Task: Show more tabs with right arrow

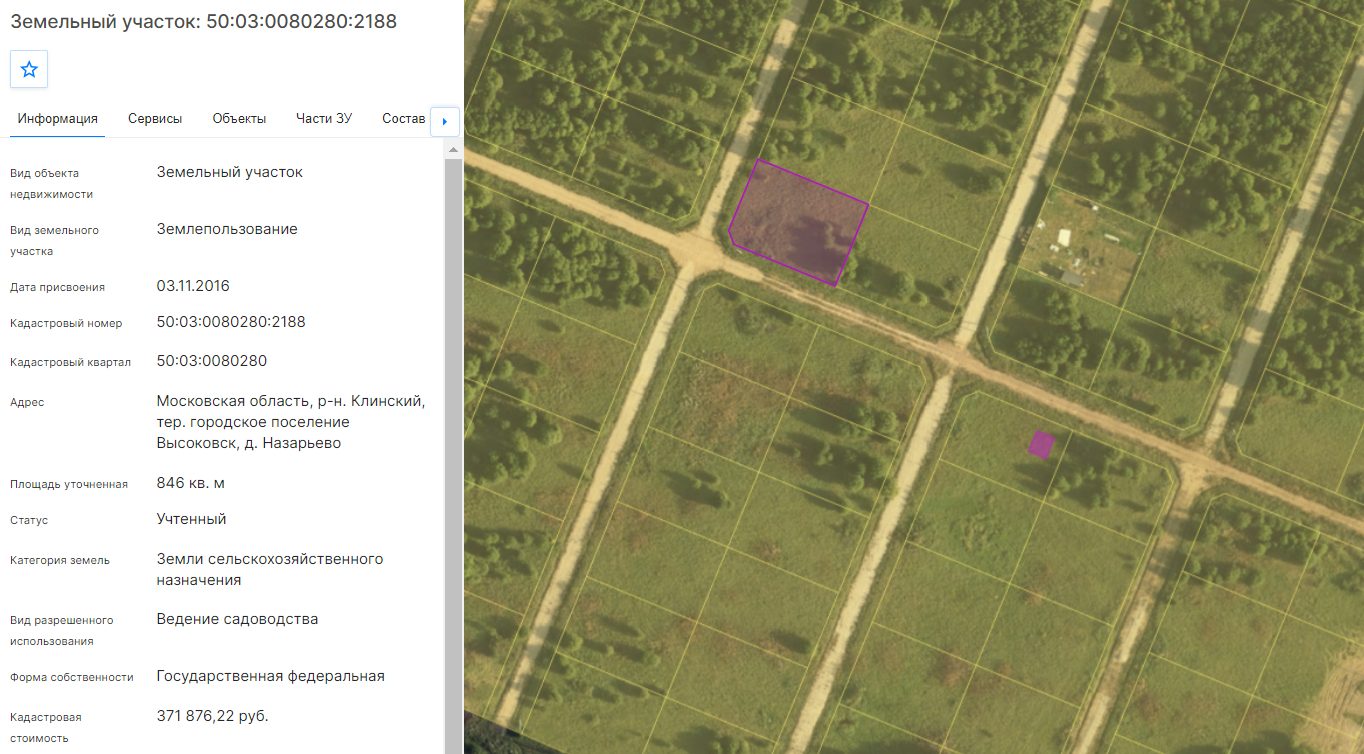Action: tap(444, 122)
